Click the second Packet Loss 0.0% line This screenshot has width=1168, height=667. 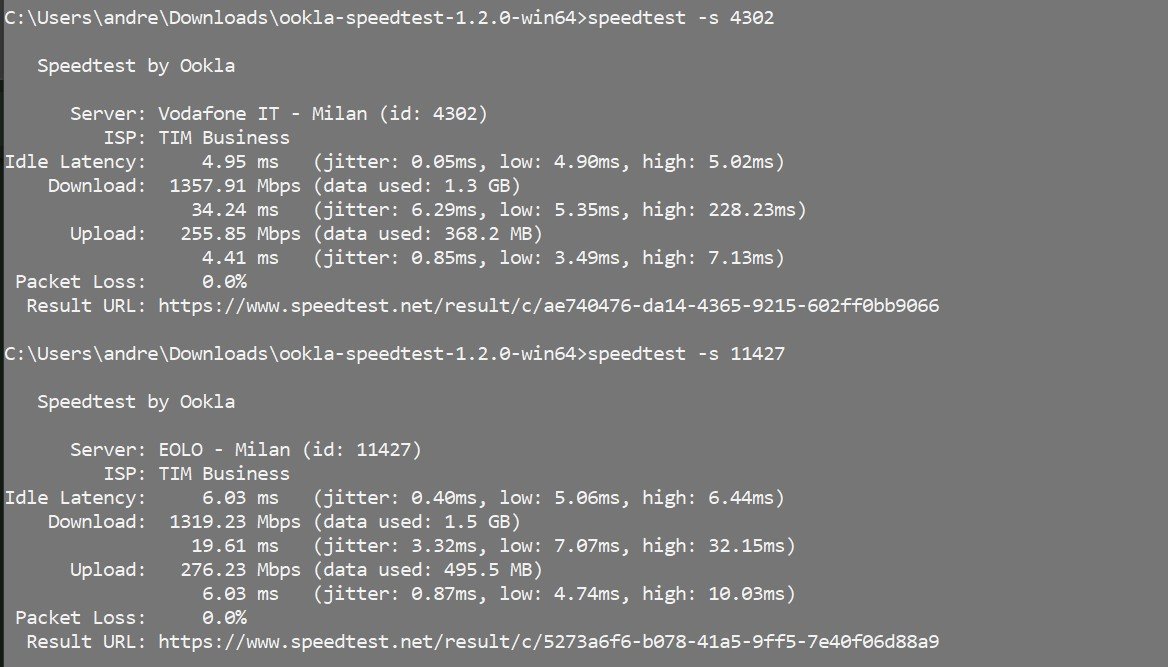tap(131, 618)
